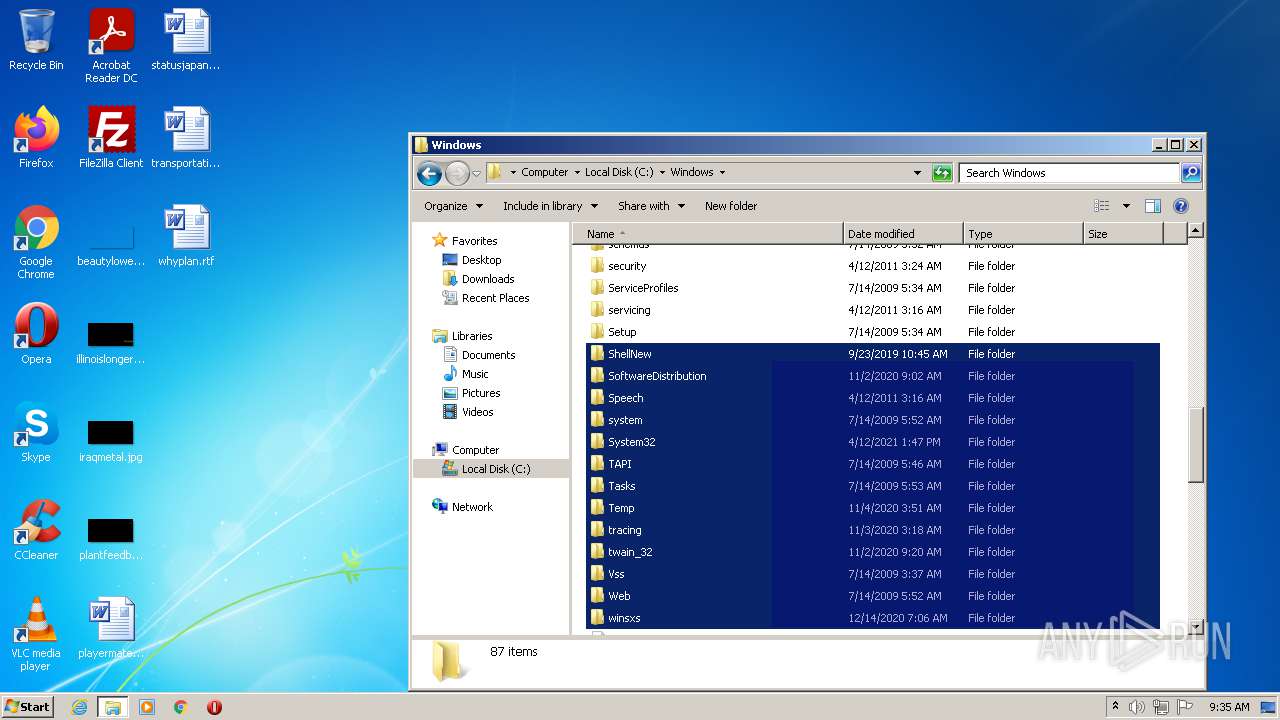Click the volume speaker tray icon
The height and width of the screenshot is (720, 1280).
1137,707
